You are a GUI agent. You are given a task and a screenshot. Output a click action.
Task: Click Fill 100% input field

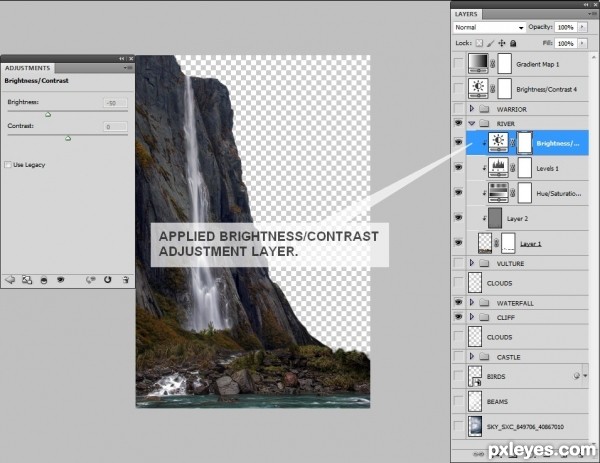(566, 43)
